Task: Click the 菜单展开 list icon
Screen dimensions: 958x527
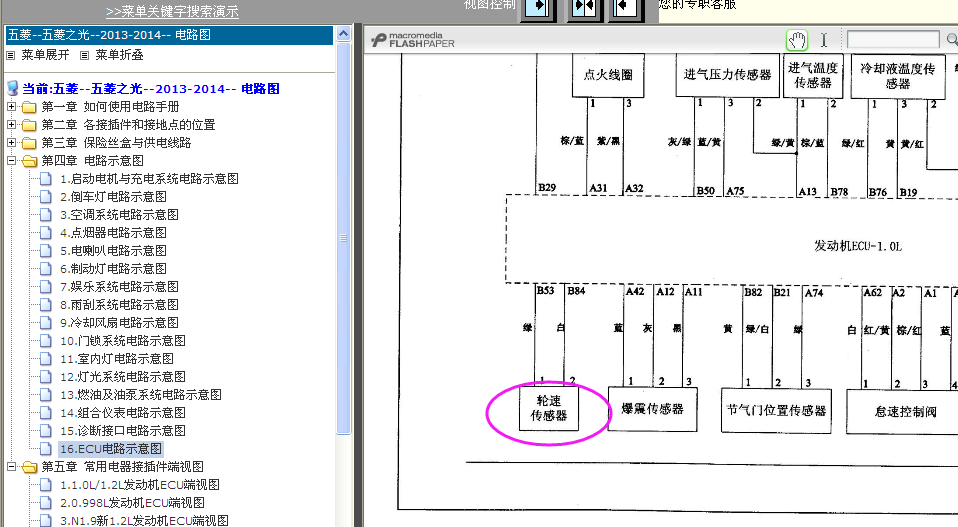Action: (10, 56)
